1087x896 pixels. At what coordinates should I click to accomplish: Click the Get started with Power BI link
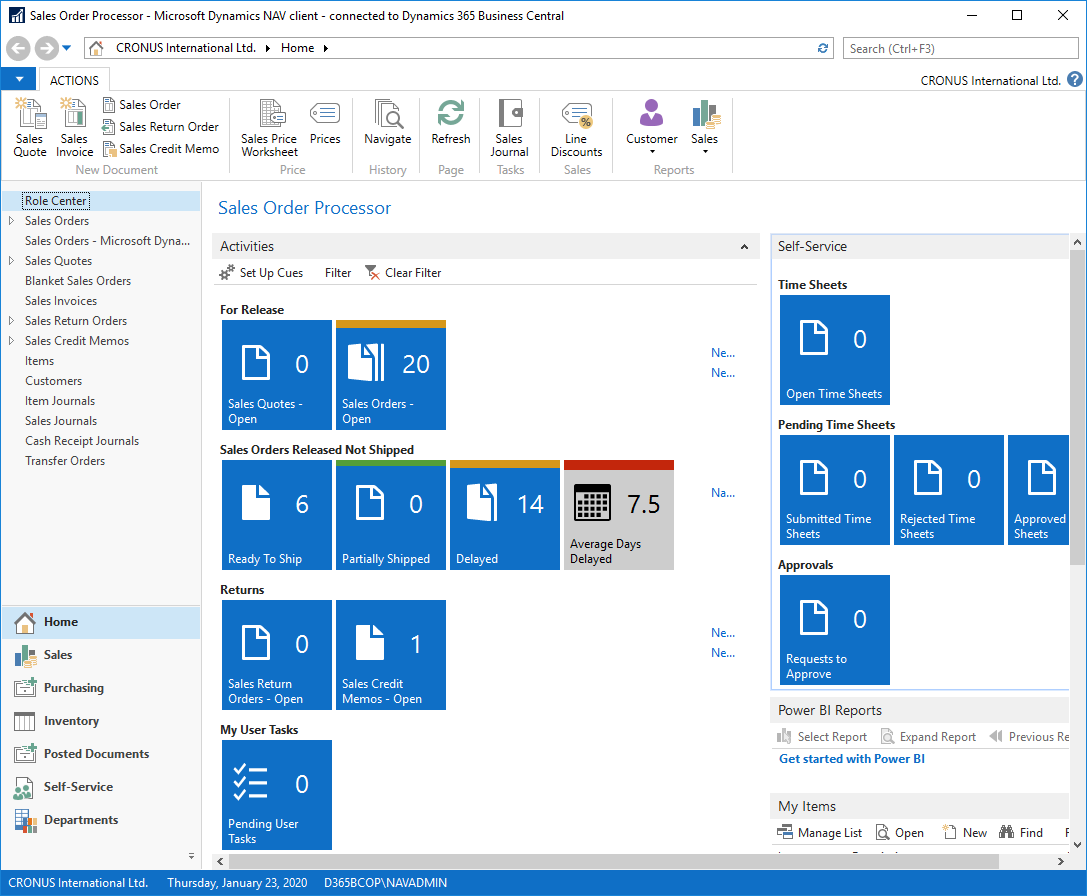[x=851, y=759]
